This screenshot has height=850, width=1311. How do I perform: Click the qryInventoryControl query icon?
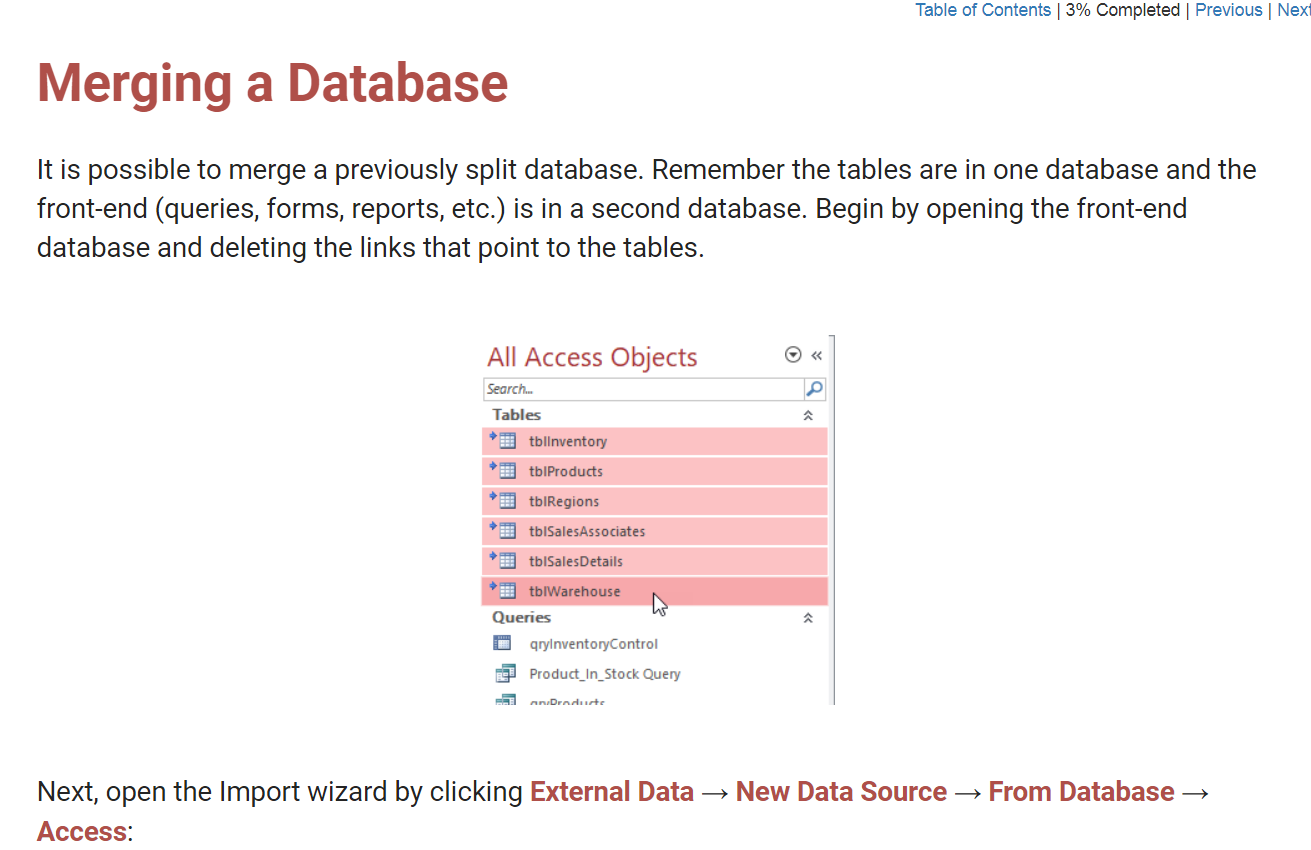tap(503, 643)
